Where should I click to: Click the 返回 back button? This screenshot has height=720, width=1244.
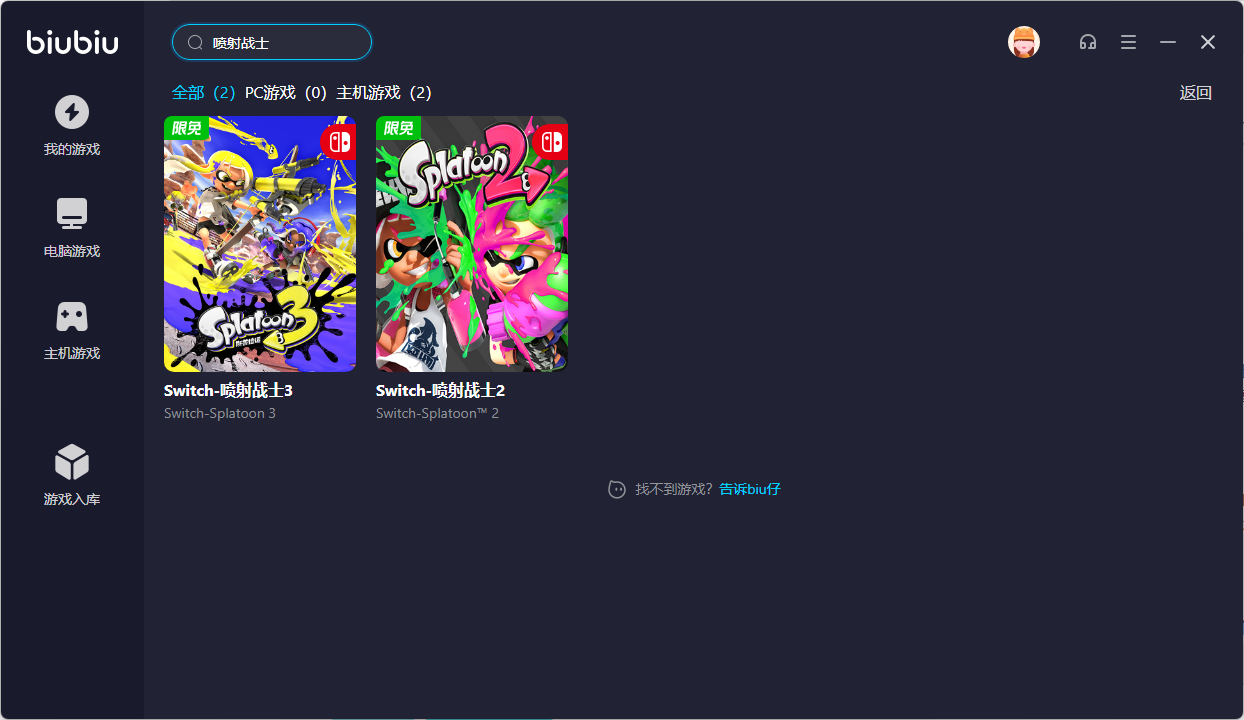pos(1196,93)
